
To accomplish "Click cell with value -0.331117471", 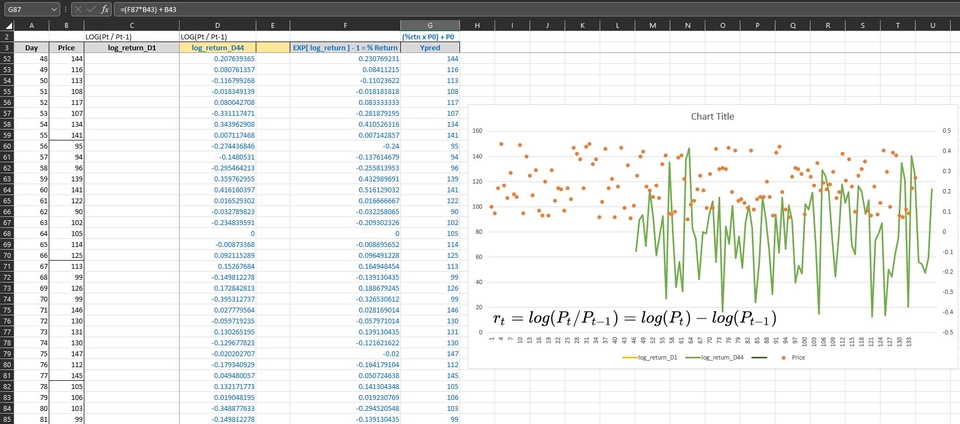I will [x=217, y=113].
